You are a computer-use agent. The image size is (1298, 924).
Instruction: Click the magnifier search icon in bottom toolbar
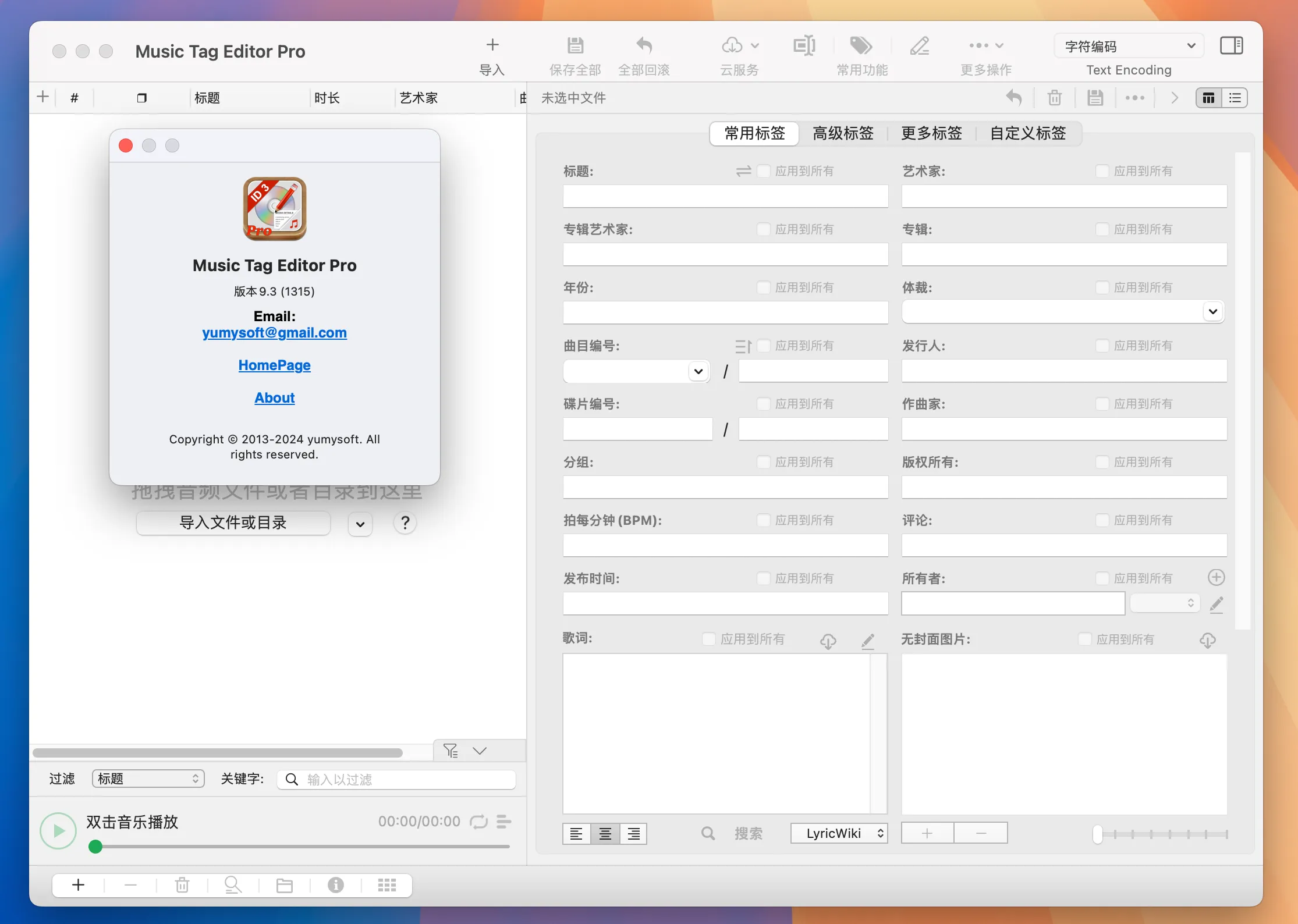pyautogui.click(x=233, y=885)
